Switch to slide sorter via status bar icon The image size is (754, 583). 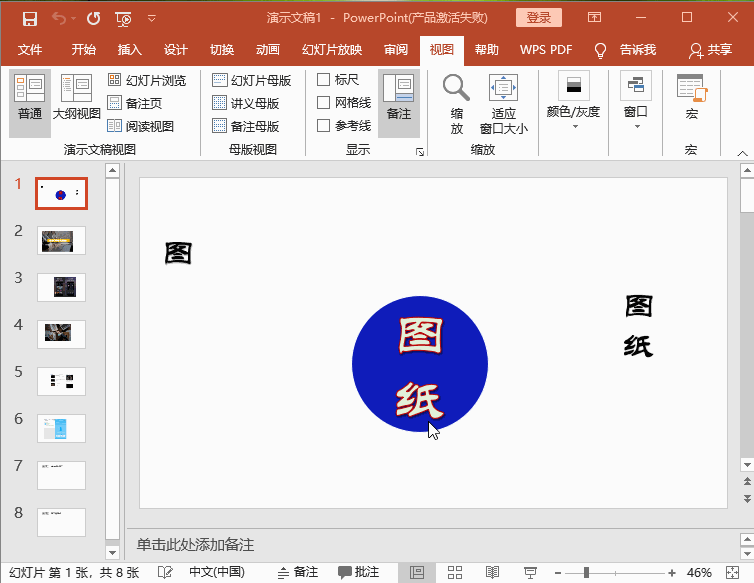454,572
